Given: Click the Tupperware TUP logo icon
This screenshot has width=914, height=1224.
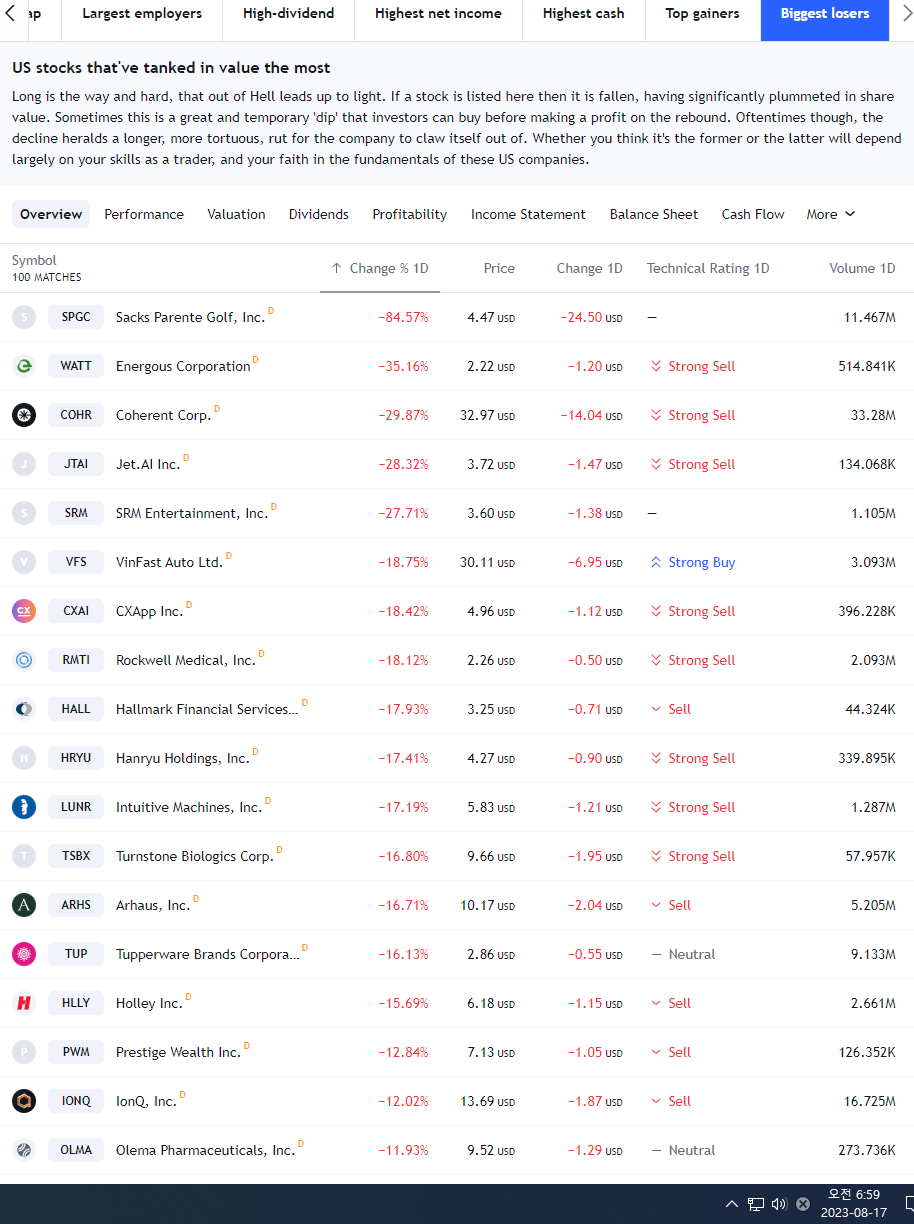Looking at the screenshot, I should (24, 954).
